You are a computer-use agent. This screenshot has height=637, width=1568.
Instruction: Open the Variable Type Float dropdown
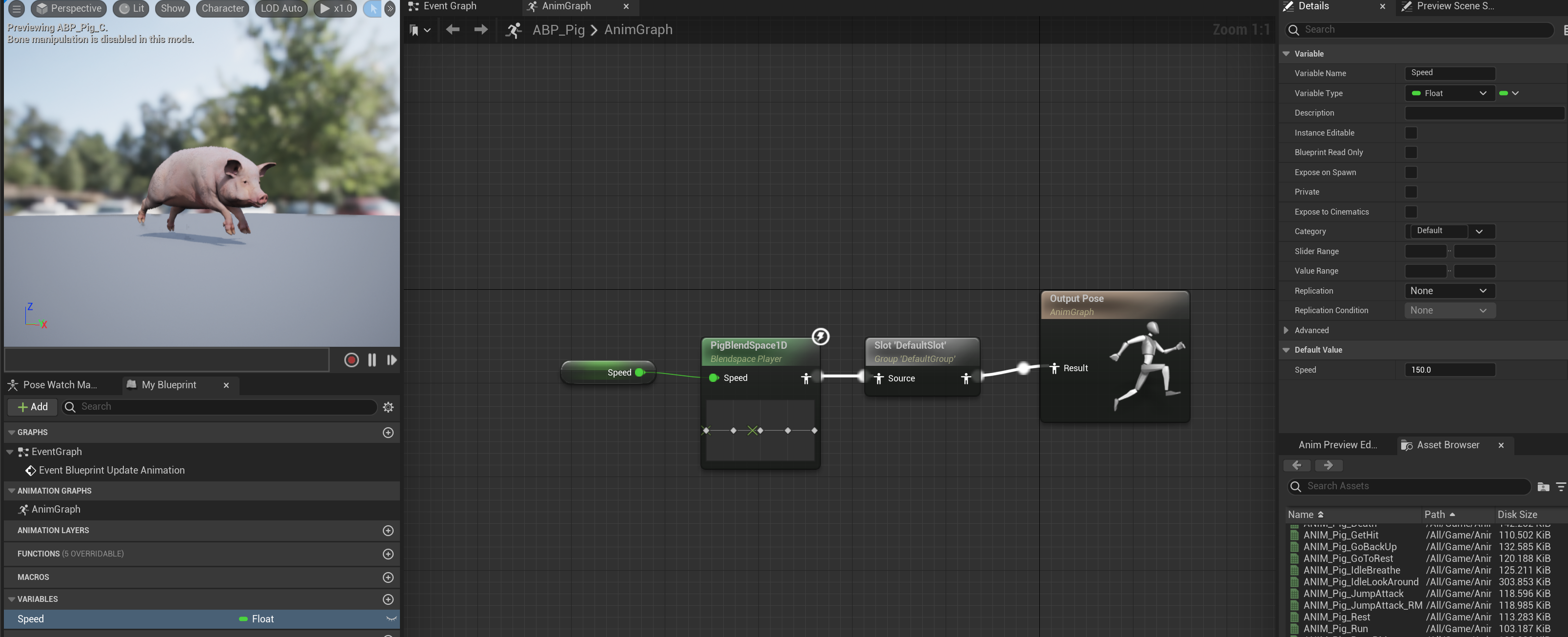(1449, 93)
